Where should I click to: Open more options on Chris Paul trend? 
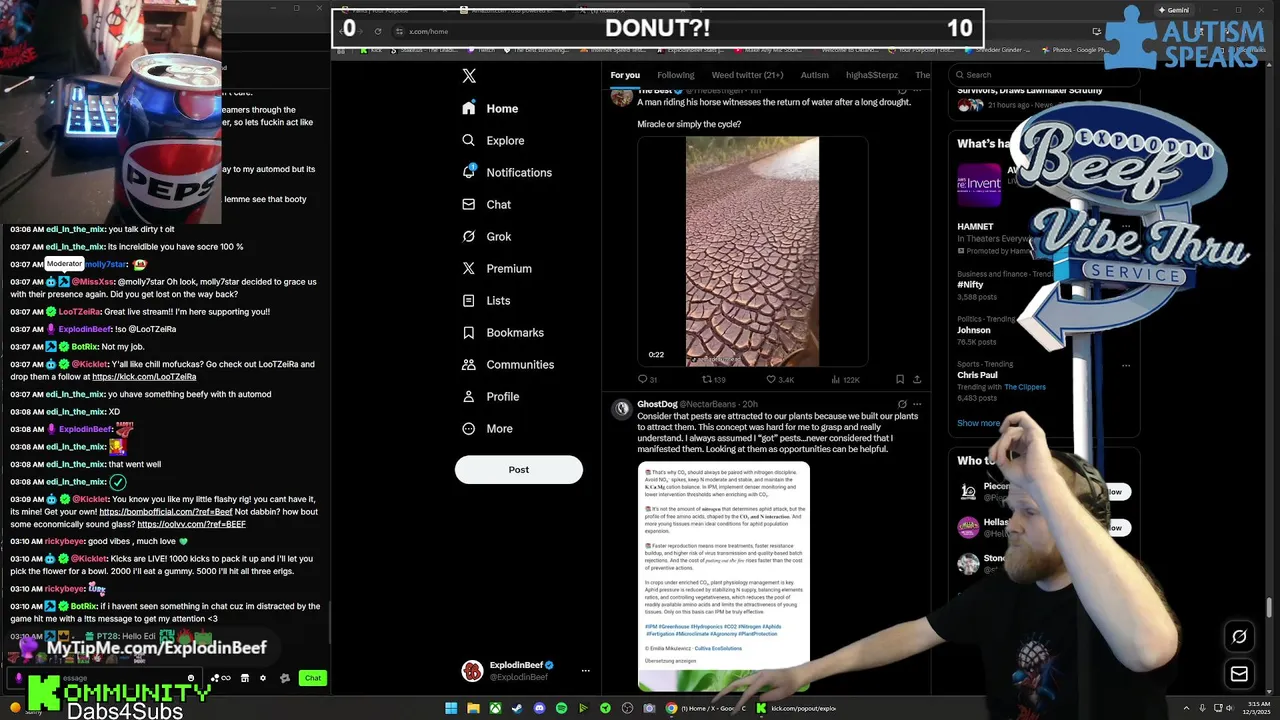tap(1126, 365)
